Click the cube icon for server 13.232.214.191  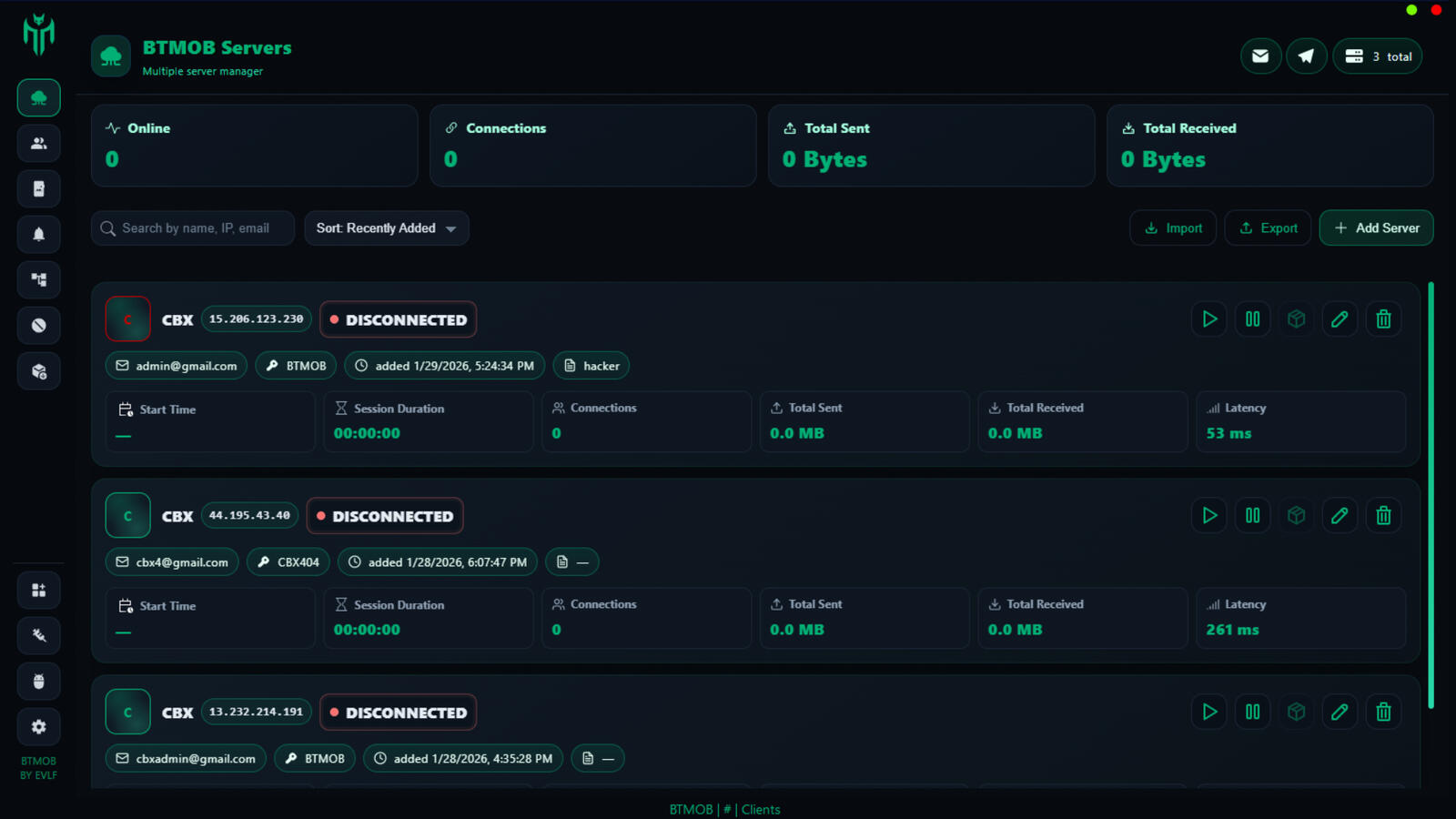tap(1297, 713)
